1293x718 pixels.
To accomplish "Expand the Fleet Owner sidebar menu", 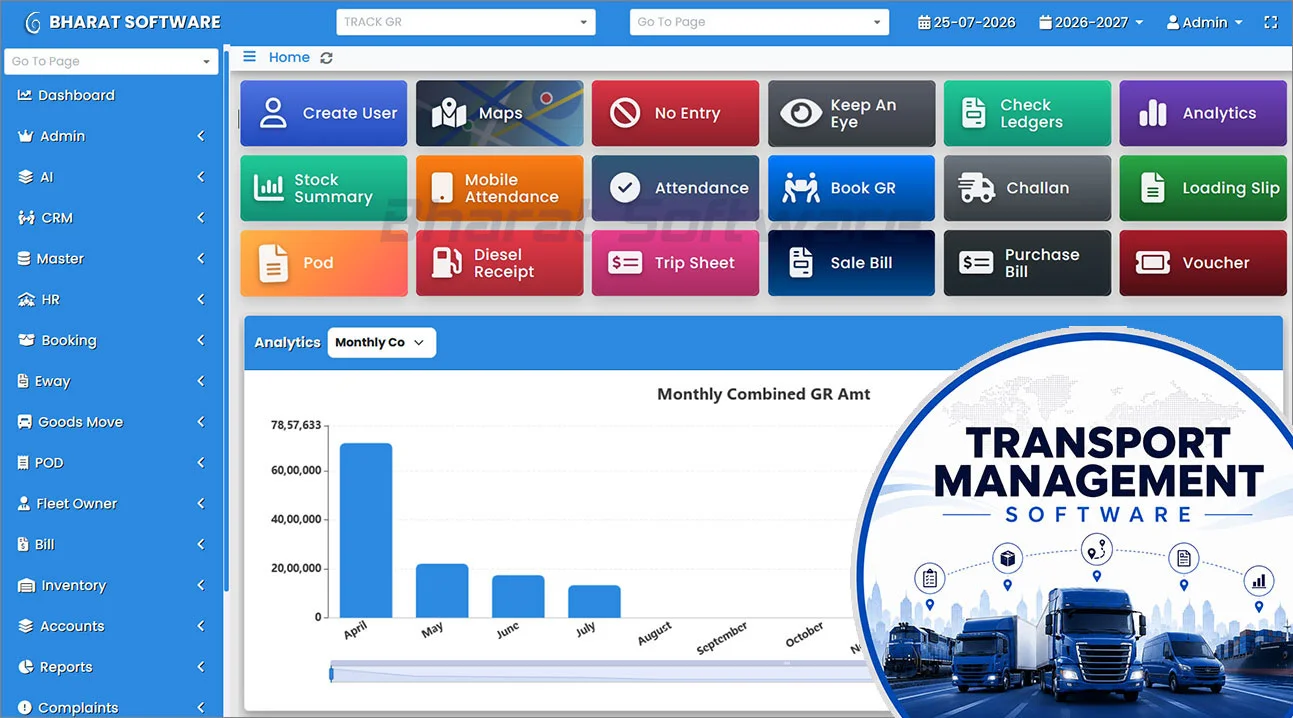I will click(x=111, y=503).
